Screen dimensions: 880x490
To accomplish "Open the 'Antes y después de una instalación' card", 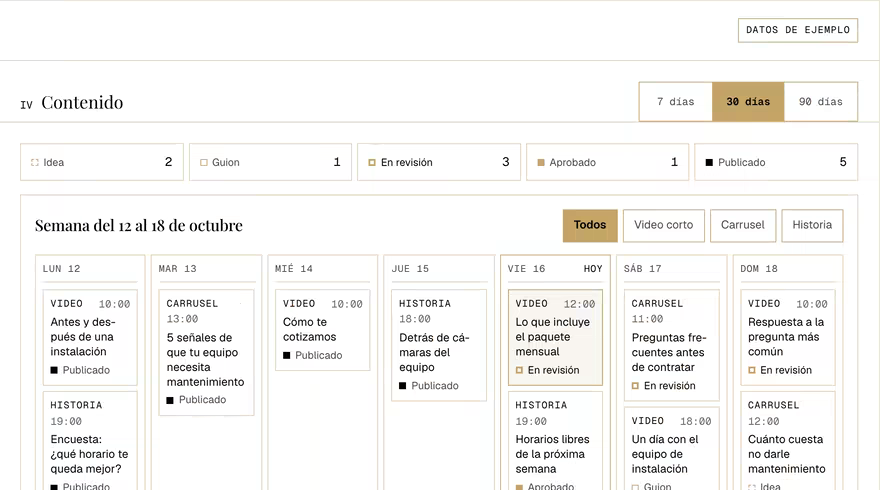I will point(90,337).
